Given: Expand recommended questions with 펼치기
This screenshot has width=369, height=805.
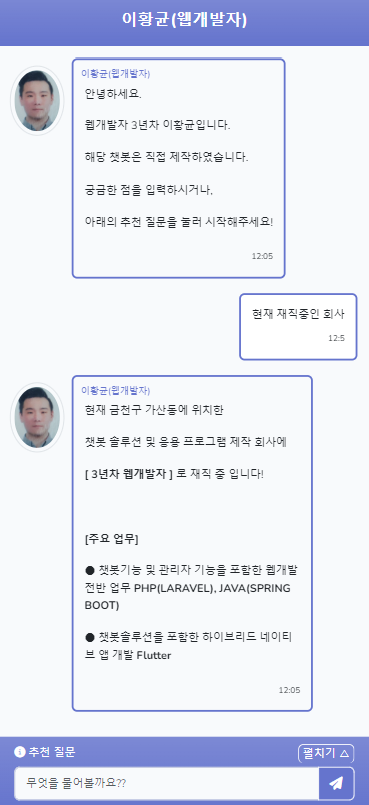Looking at the screenshot, I should pyautogui.click(x=326, y=754).
